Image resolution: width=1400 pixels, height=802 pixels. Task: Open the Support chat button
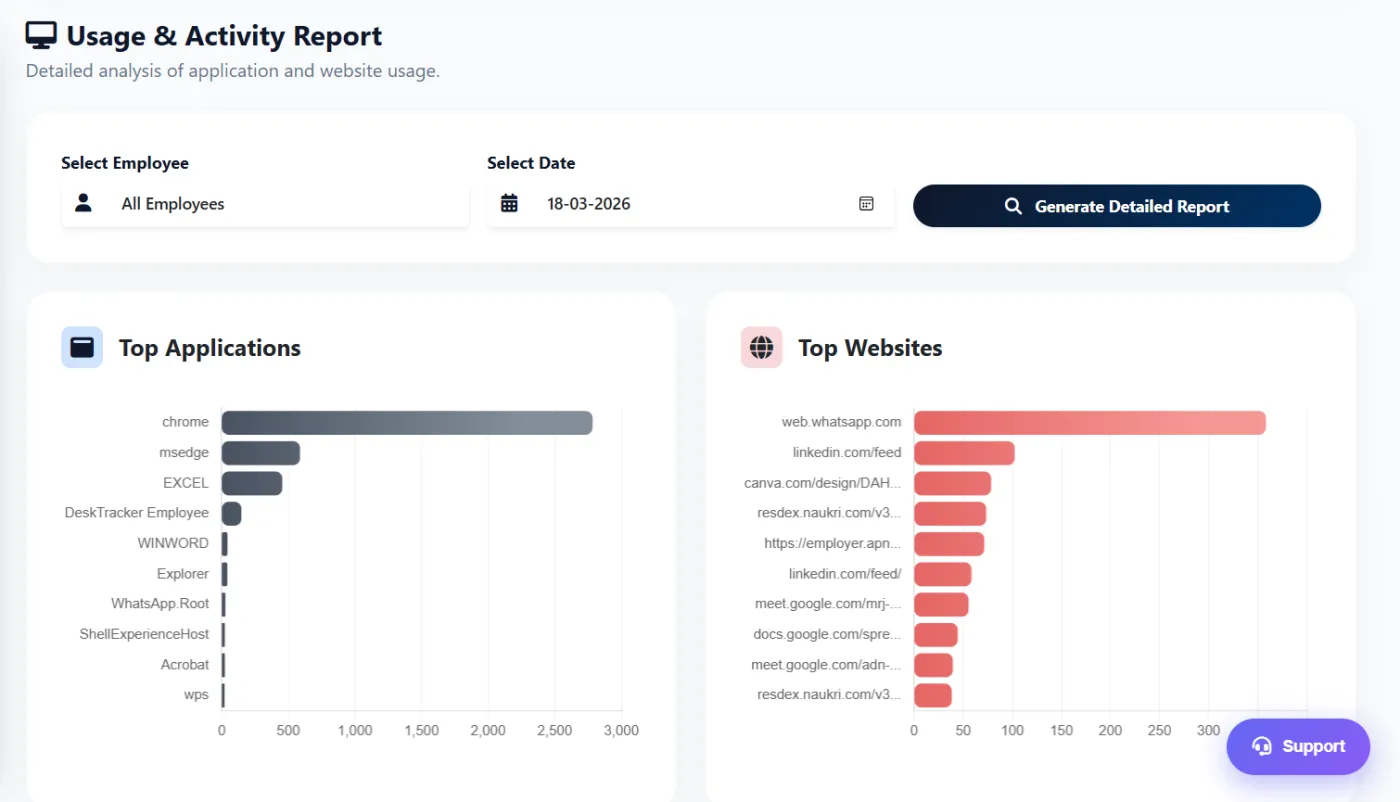tap(1298, 746)
